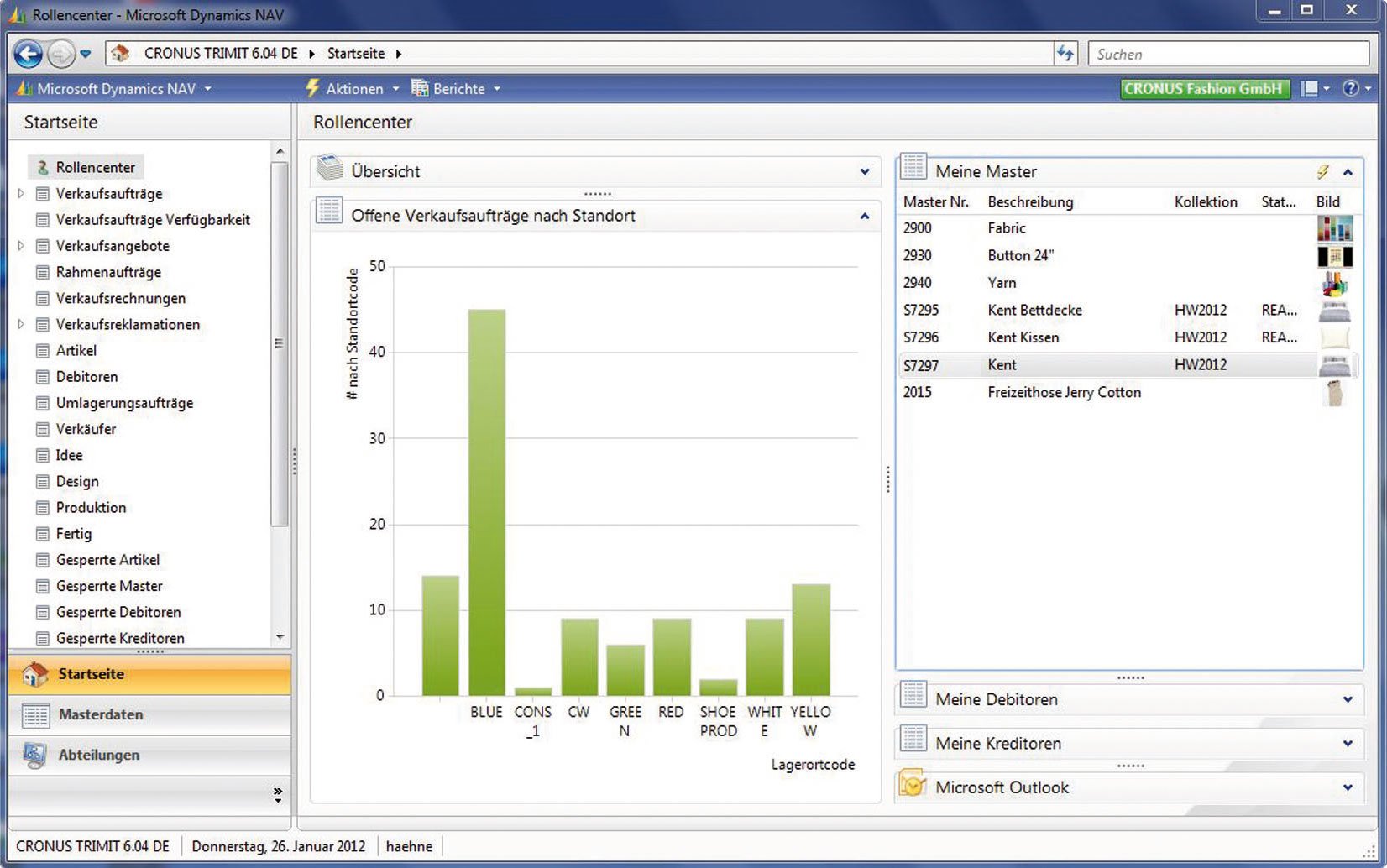Expand the Übersicht part
This screenshot has width=1387, height=868.
click(x=865, y=172)
